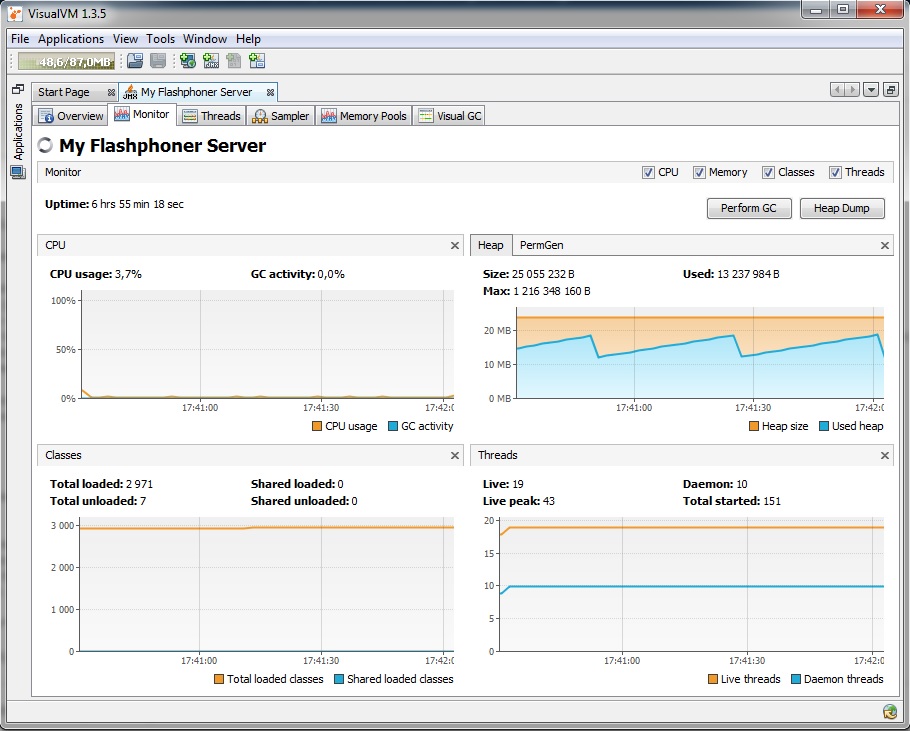910x731 pixels.
Task: Click the Add JMX Connection toolbar icon
Action: [211, 61]
